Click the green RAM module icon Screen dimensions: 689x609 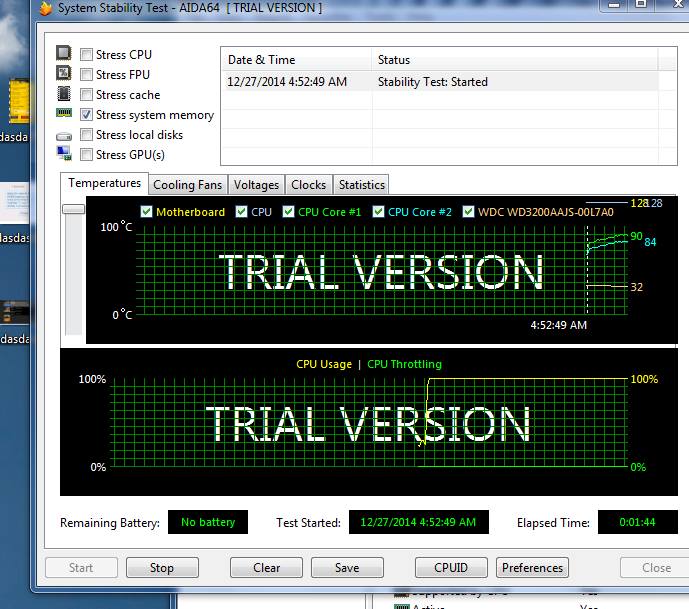point(64,113)
